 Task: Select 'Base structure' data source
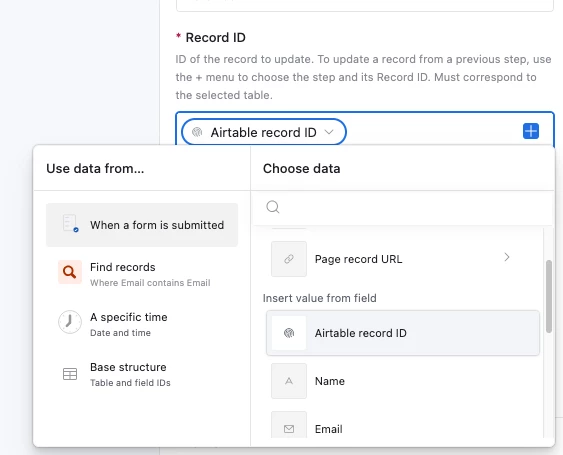click(x=142, y=374)
